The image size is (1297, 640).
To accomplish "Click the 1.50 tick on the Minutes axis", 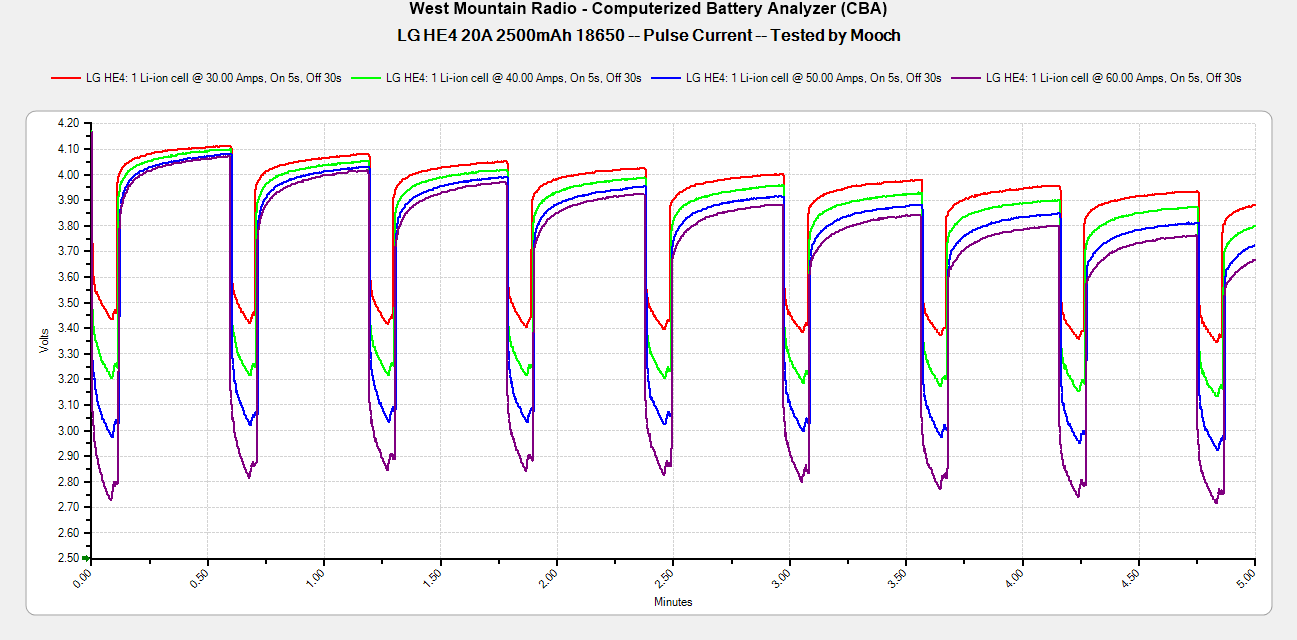I will point(434,578).
